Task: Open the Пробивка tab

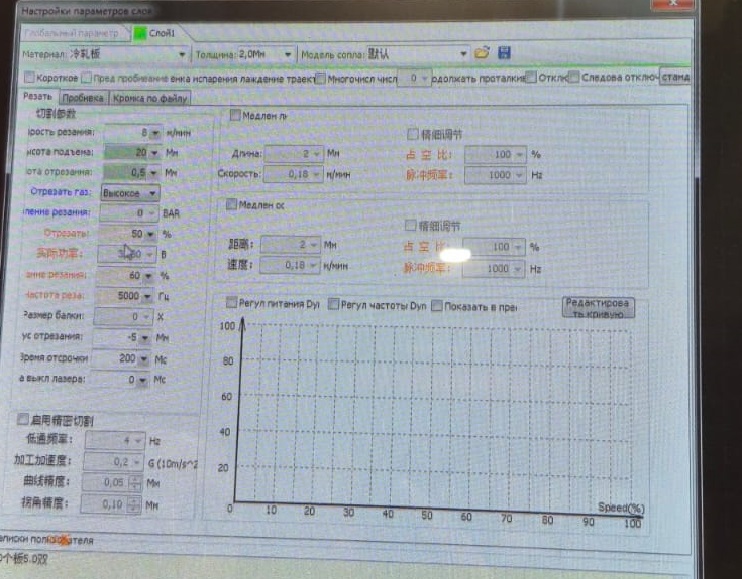Action: 83,98
